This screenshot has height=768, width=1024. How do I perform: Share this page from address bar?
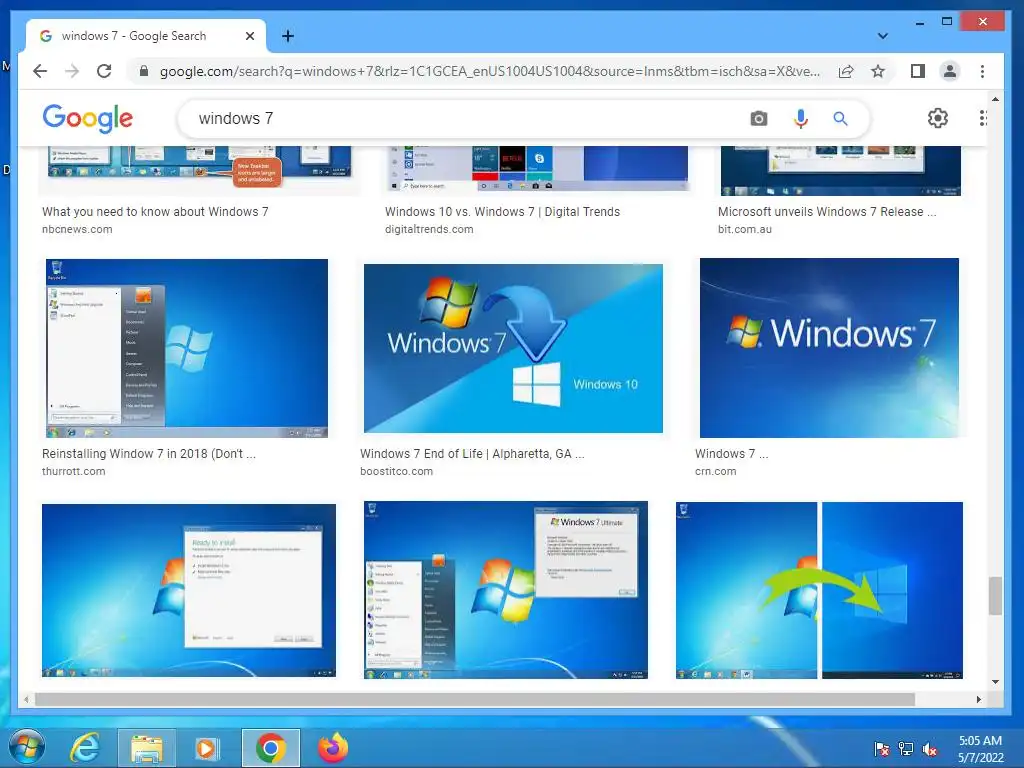click(846, 71)
